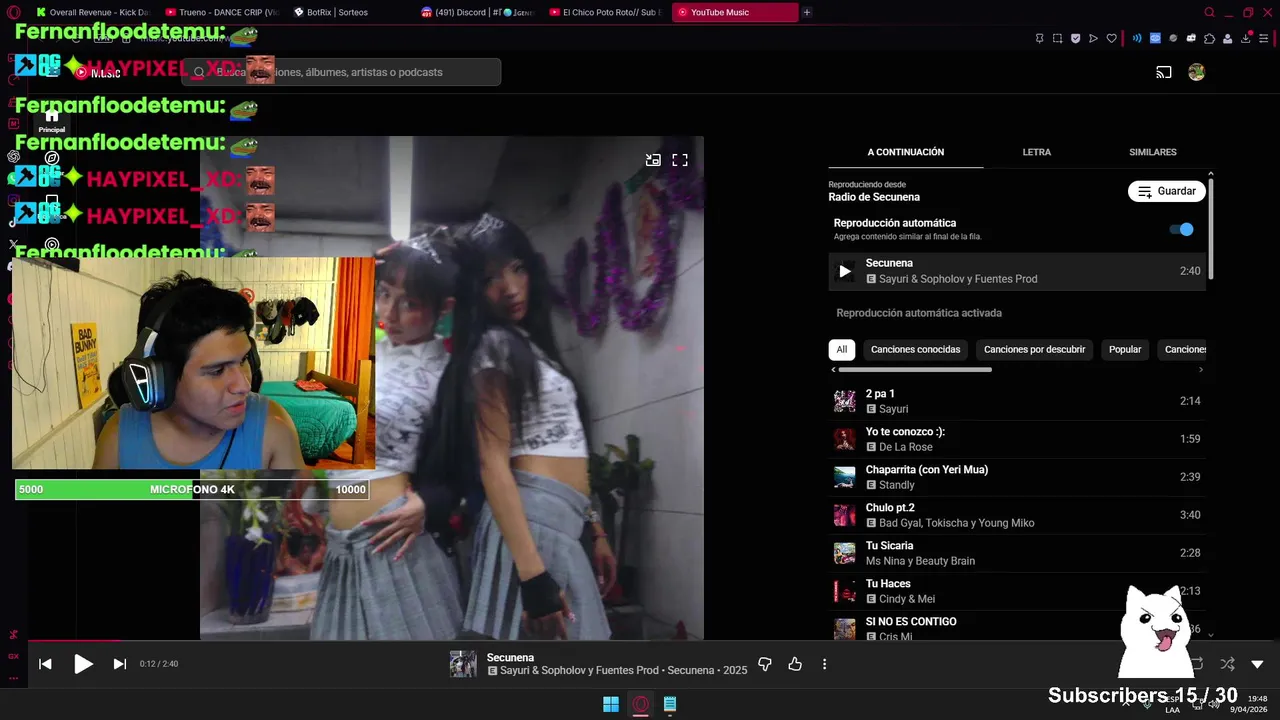Open artist Standly link
Viewport: 1280px width, 720px height.
pyautogui.click(x=897, y=485)
